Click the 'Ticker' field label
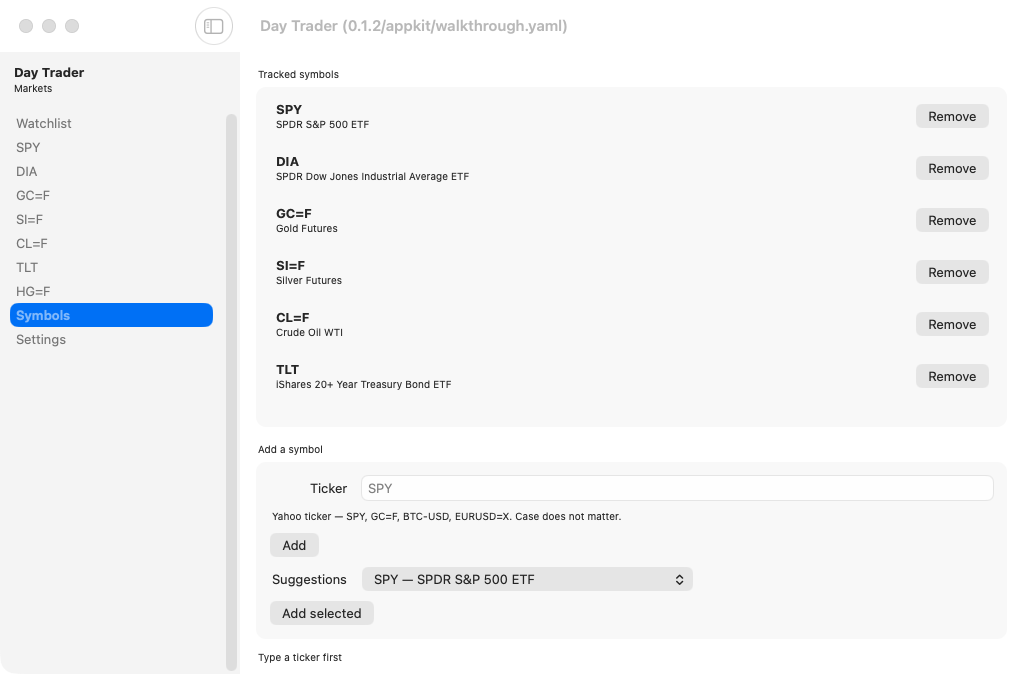This screenshot has height=674, width=1024. (328, 489)
